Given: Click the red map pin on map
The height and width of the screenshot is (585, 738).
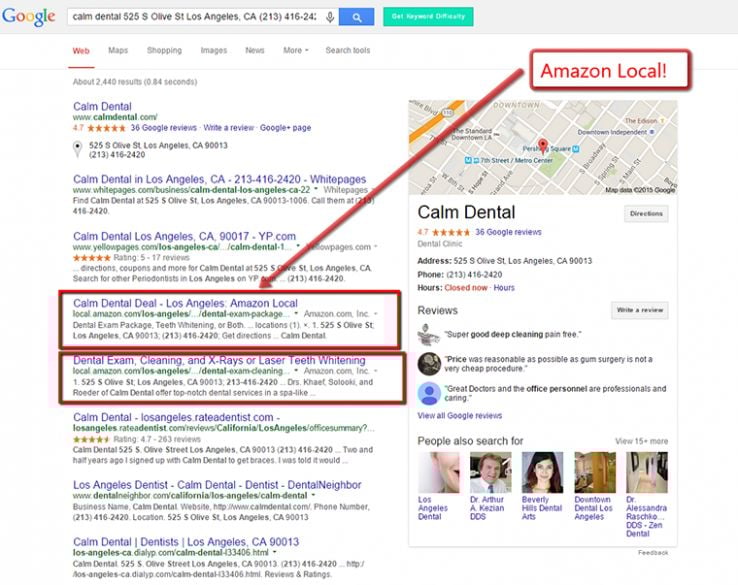Looking at the screenshot, I should (x=544, y=144).
